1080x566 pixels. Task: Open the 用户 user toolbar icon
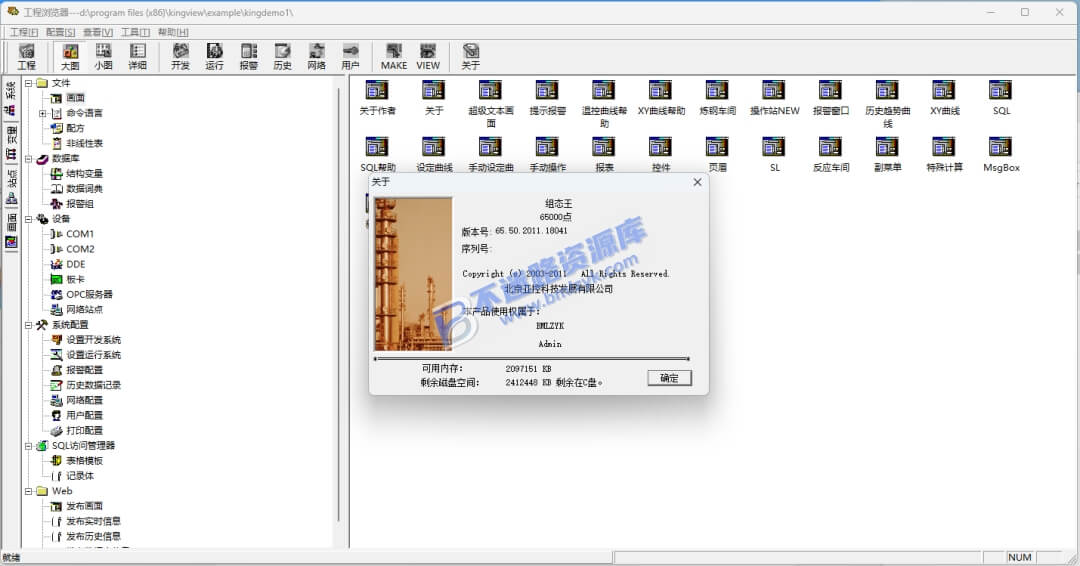351,56
